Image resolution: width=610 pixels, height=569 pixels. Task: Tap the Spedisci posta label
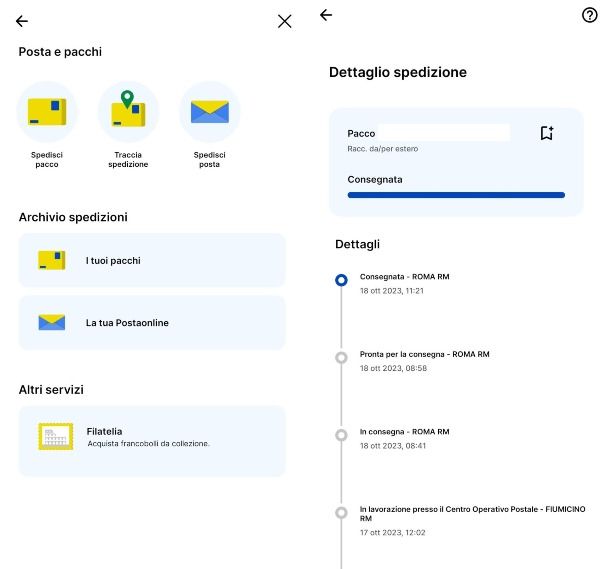coord(209,159)
